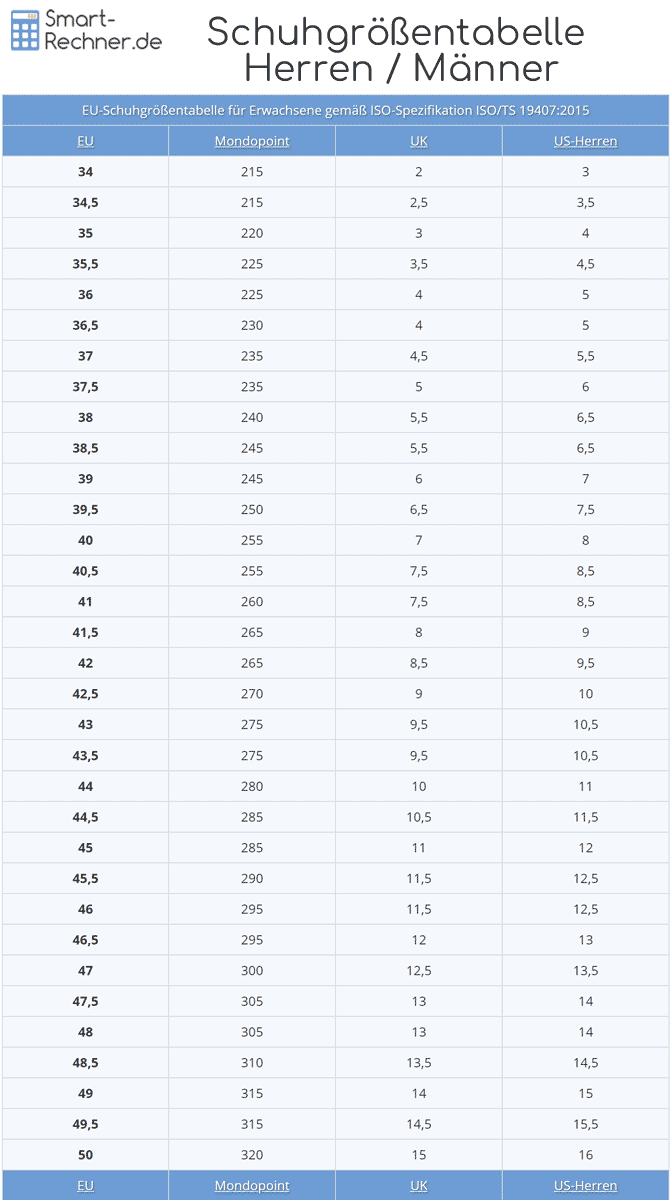
Task: Click the Schuhgrößentabelle Herren / Männer title
Action: [x=395, y=50]
